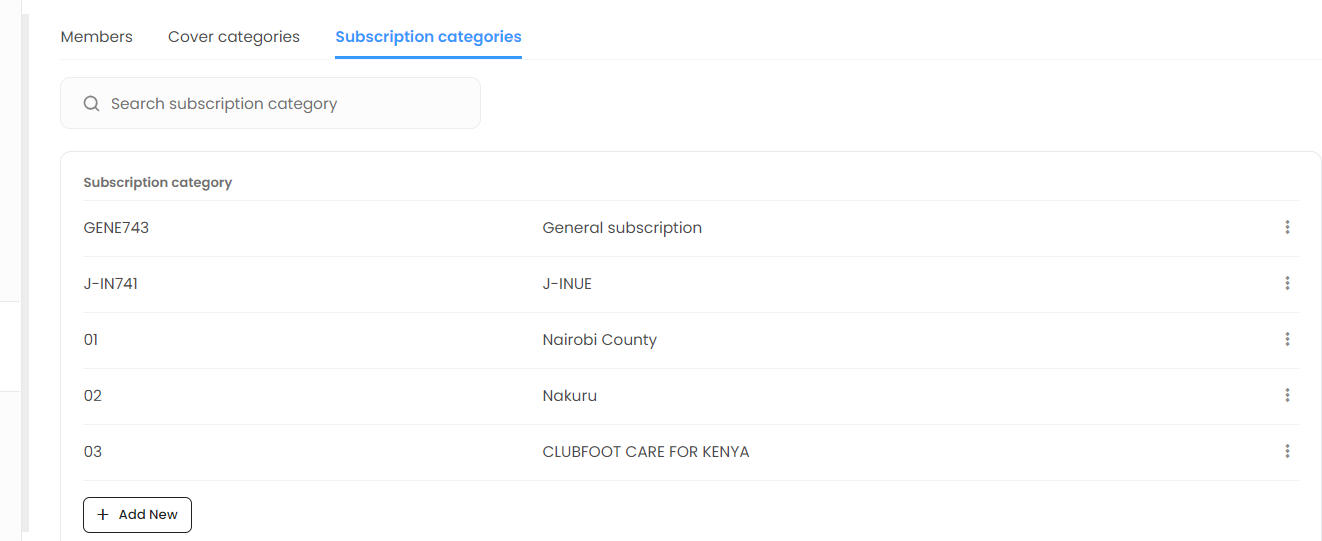Click the Subscription category column header
The image size is (1322, 541).
point(158,183)
